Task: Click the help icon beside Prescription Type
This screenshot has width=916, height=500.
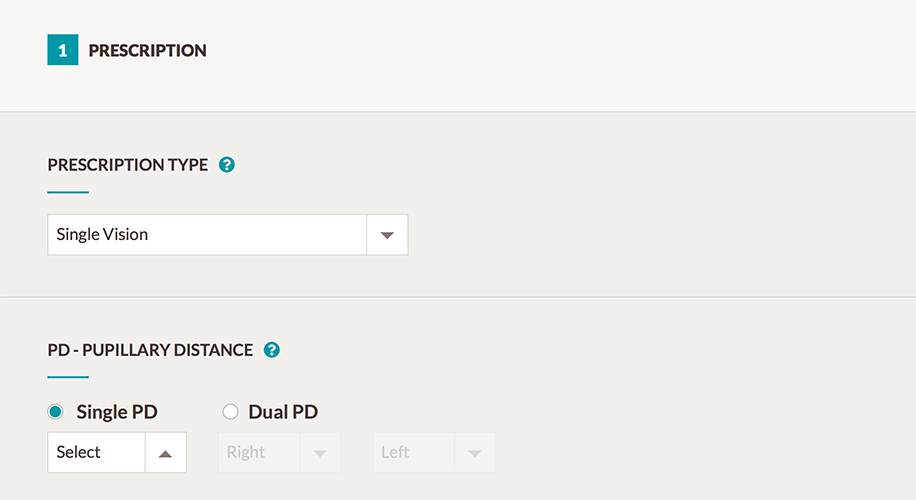Action: tap(227, 165)
